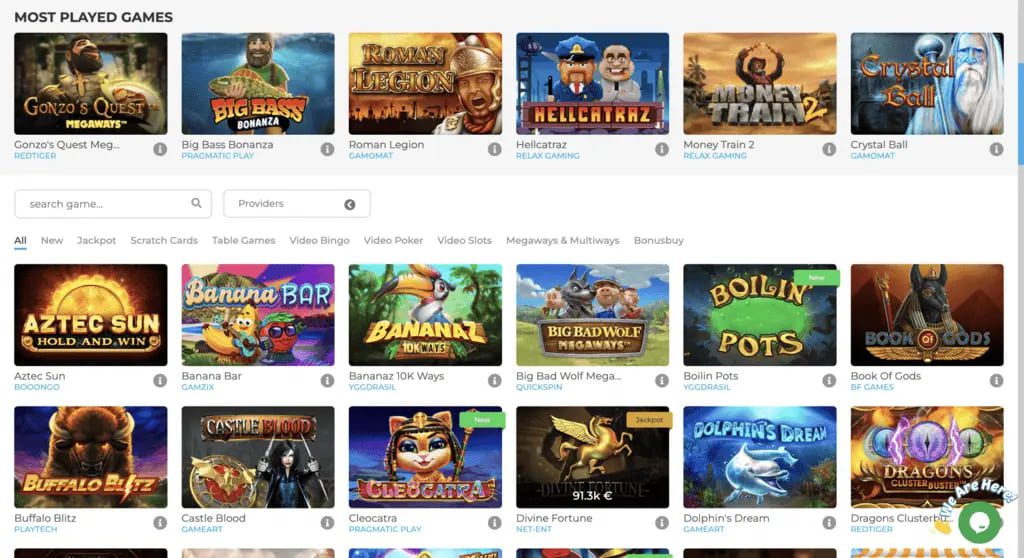Launch Castle Blood game thumbnail
The height and width of the screenshot is (558, 1024).
(x=258, y=457)
